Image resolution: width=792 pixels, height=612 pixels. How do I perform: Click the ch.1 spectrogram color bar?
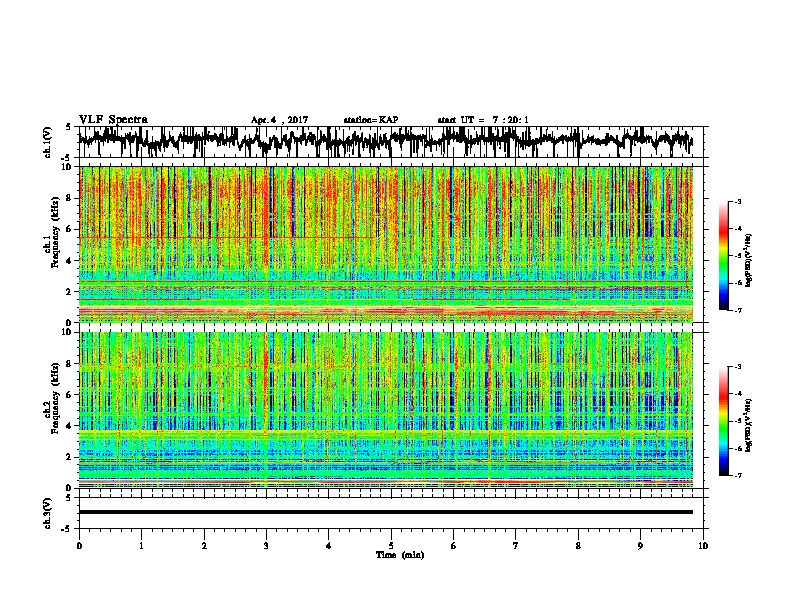723,256
